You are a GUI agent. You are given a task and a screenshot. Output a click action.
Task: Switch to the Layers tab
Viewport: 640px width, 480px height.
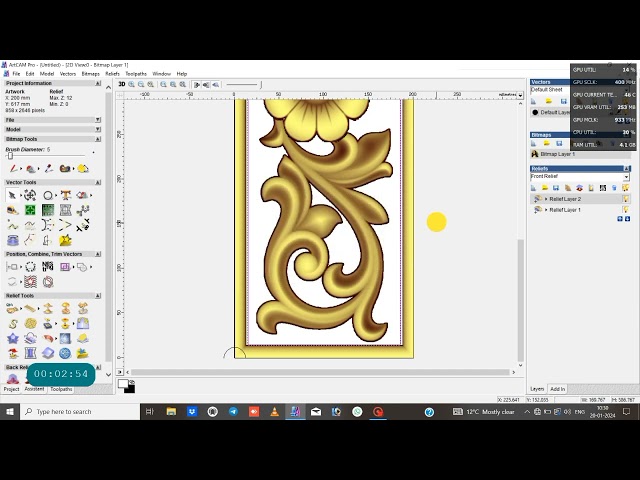537,389
